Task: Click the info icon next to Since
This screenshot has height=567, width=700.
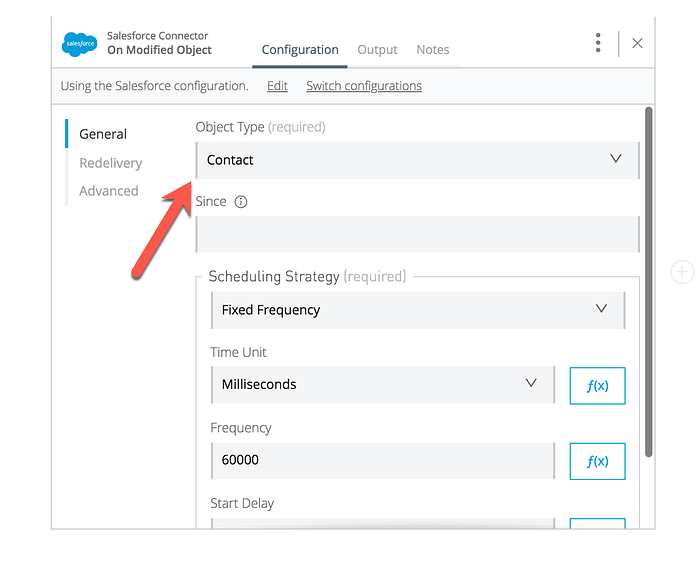Action: [241, 202]
